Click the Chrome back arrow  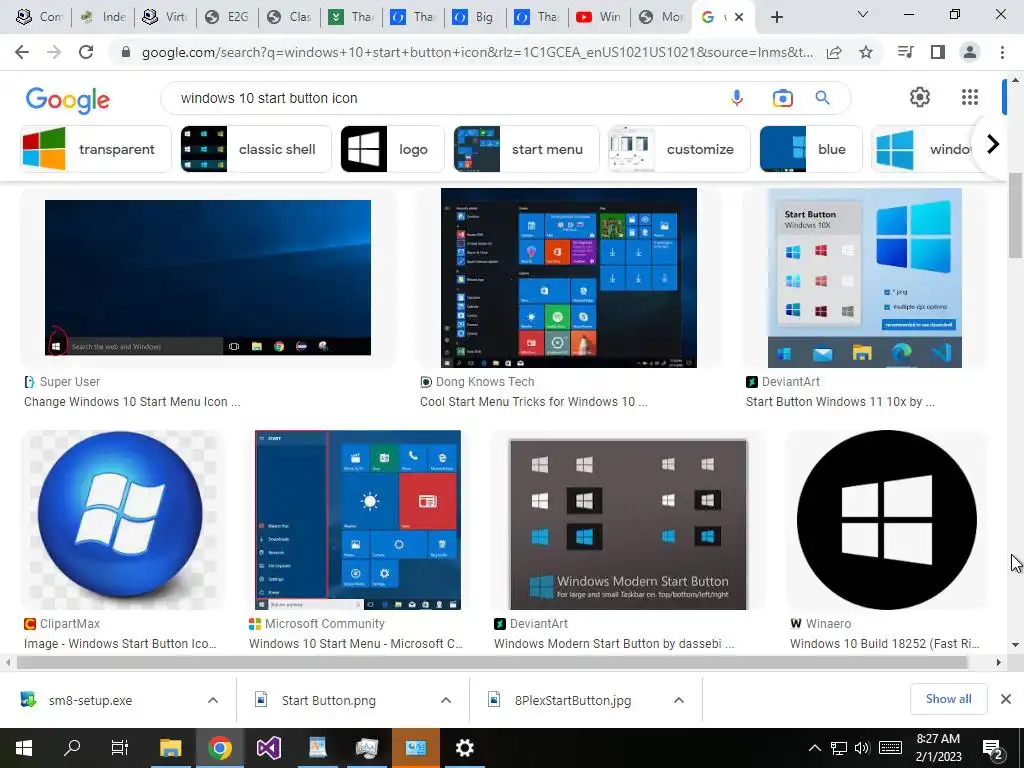point(22,52)
